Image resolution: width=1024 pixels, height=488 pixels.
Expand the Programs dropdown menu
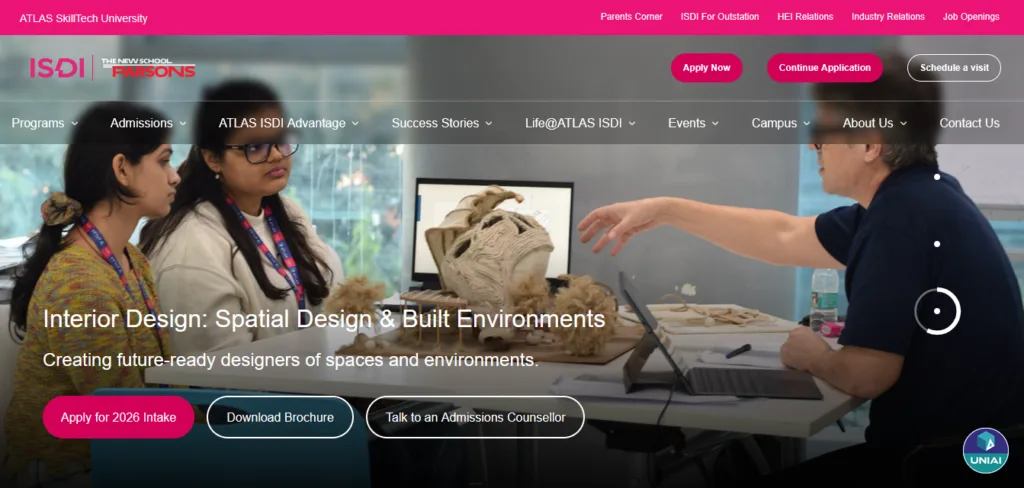pos(44,123)
